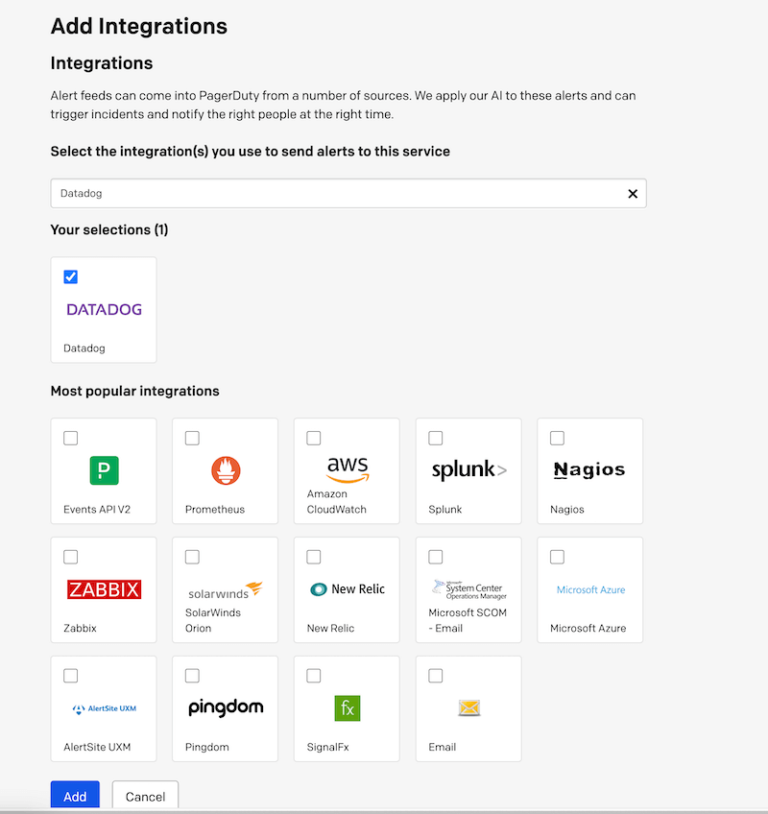Enable the SolarWinds Orion checkbox
This screenshot has width=768, height=814.
[x=192, y=556]
